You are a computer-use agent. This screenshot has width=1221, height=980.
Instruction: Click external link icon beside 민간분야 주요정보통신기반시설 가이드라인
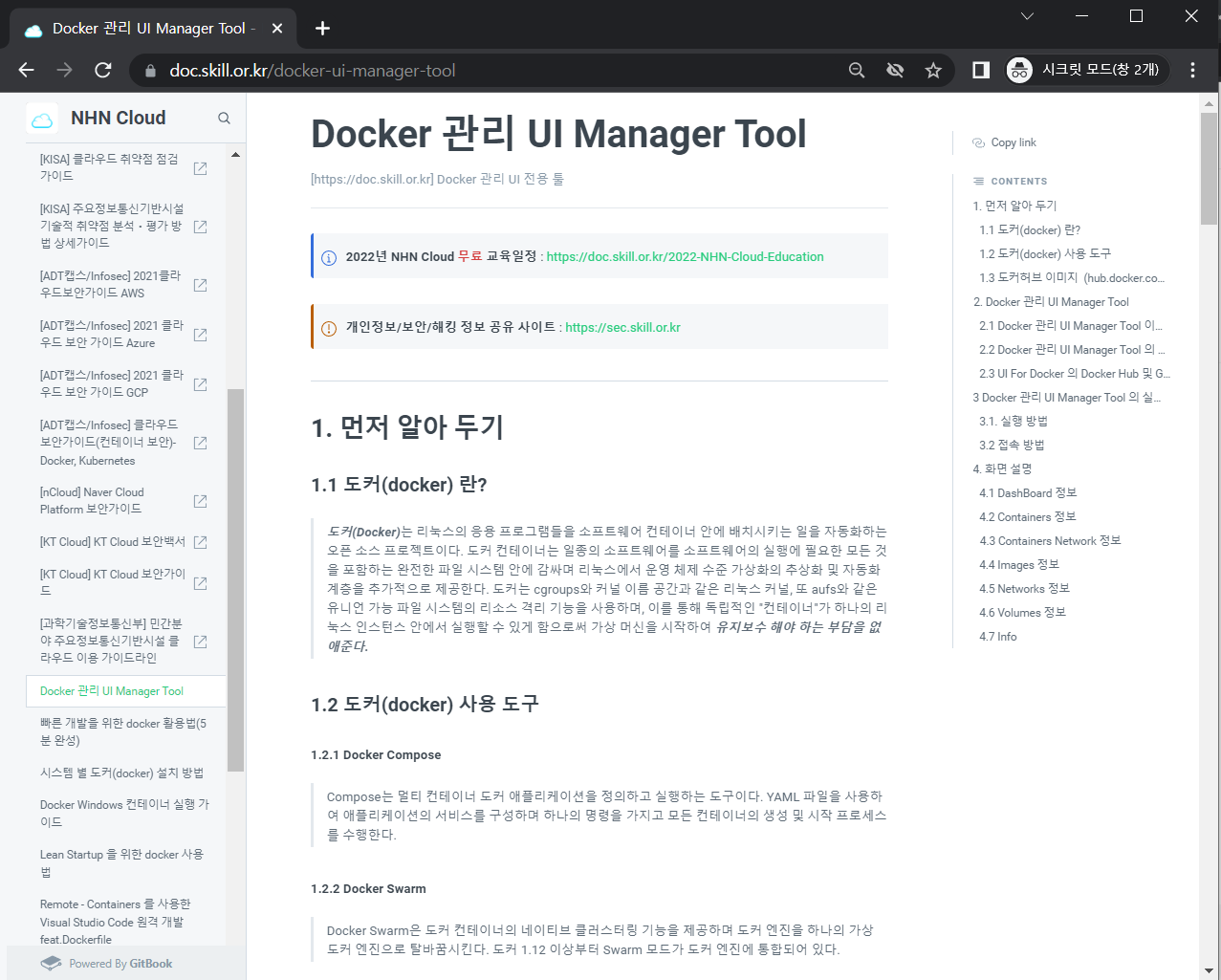(200, 642)
